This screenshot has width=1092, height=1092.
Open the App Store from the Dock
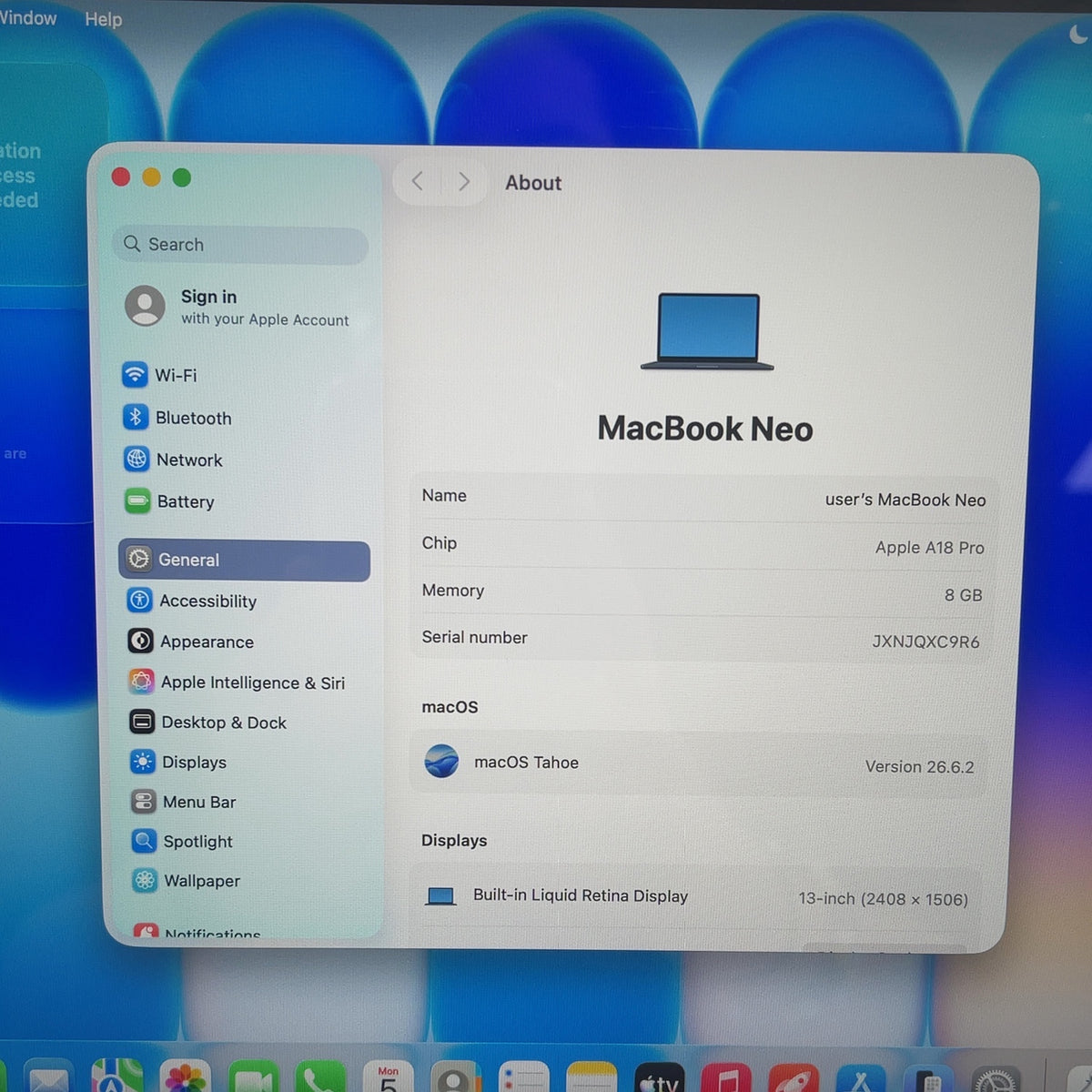click(x=862, y=1079)
